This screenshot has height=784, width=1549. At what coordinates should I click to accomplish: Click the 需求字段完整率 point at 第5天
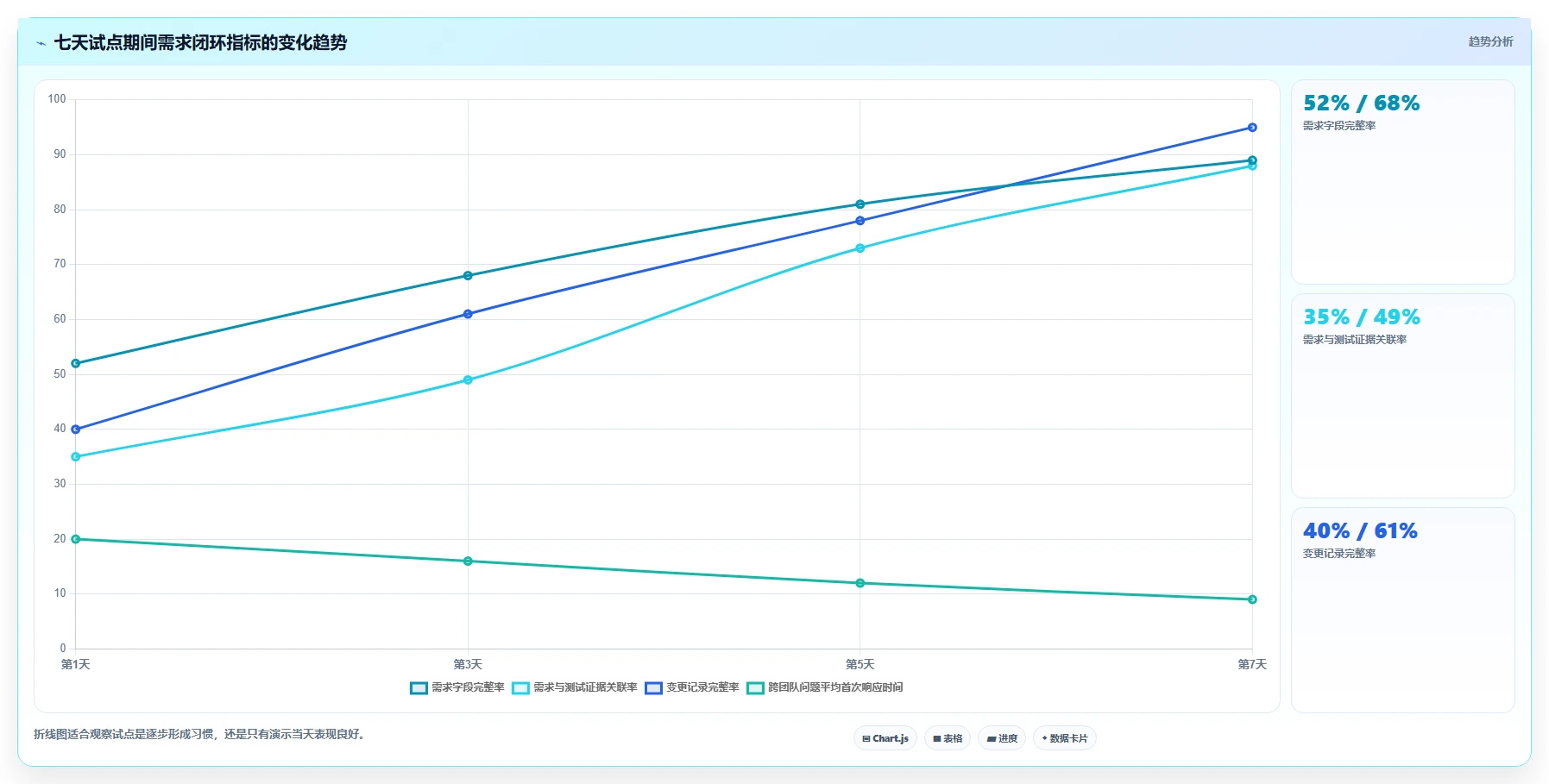pyautogui.click(x=860, y=204)
